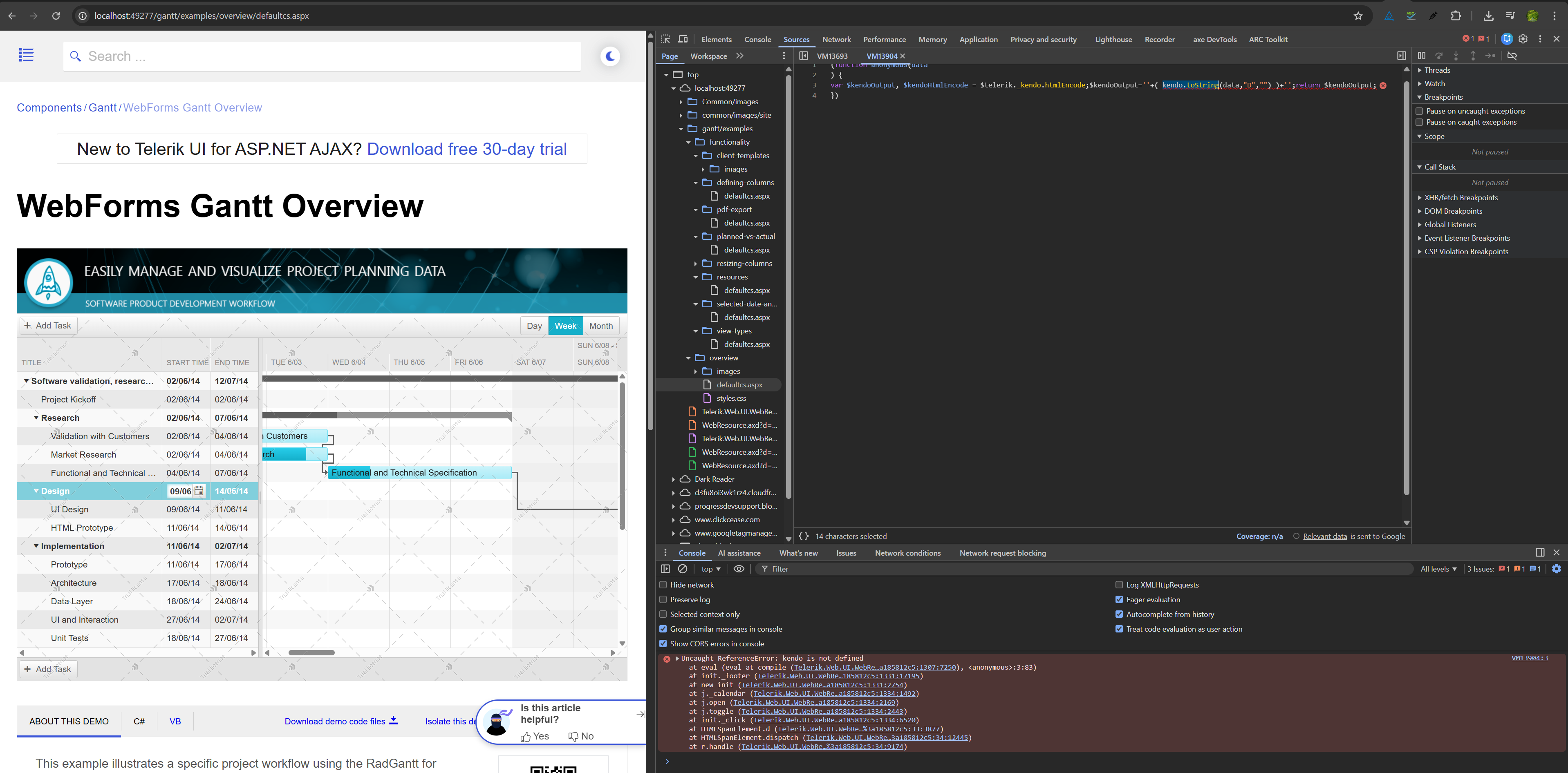Click the Month view button

[601, 325]
